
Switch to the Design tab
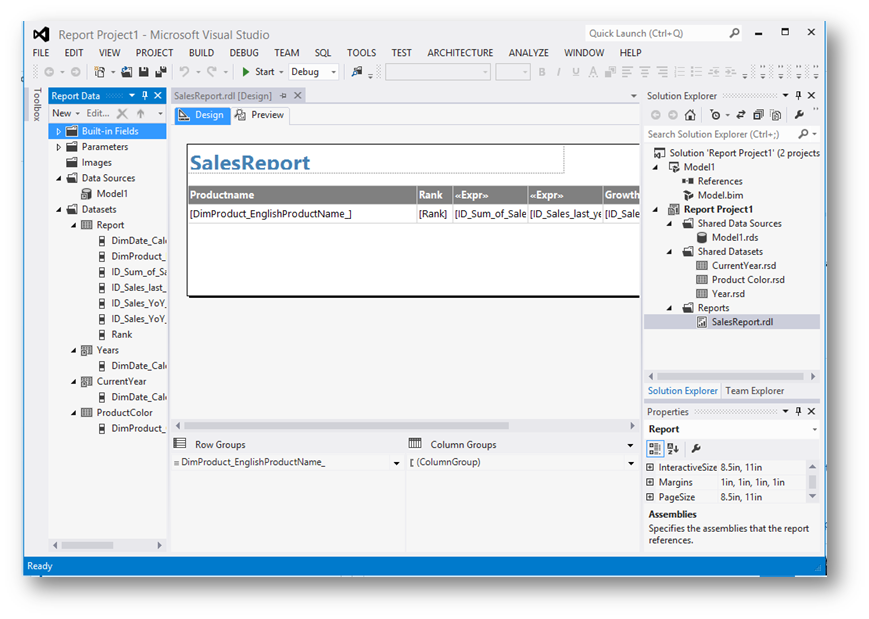point(202,115)
